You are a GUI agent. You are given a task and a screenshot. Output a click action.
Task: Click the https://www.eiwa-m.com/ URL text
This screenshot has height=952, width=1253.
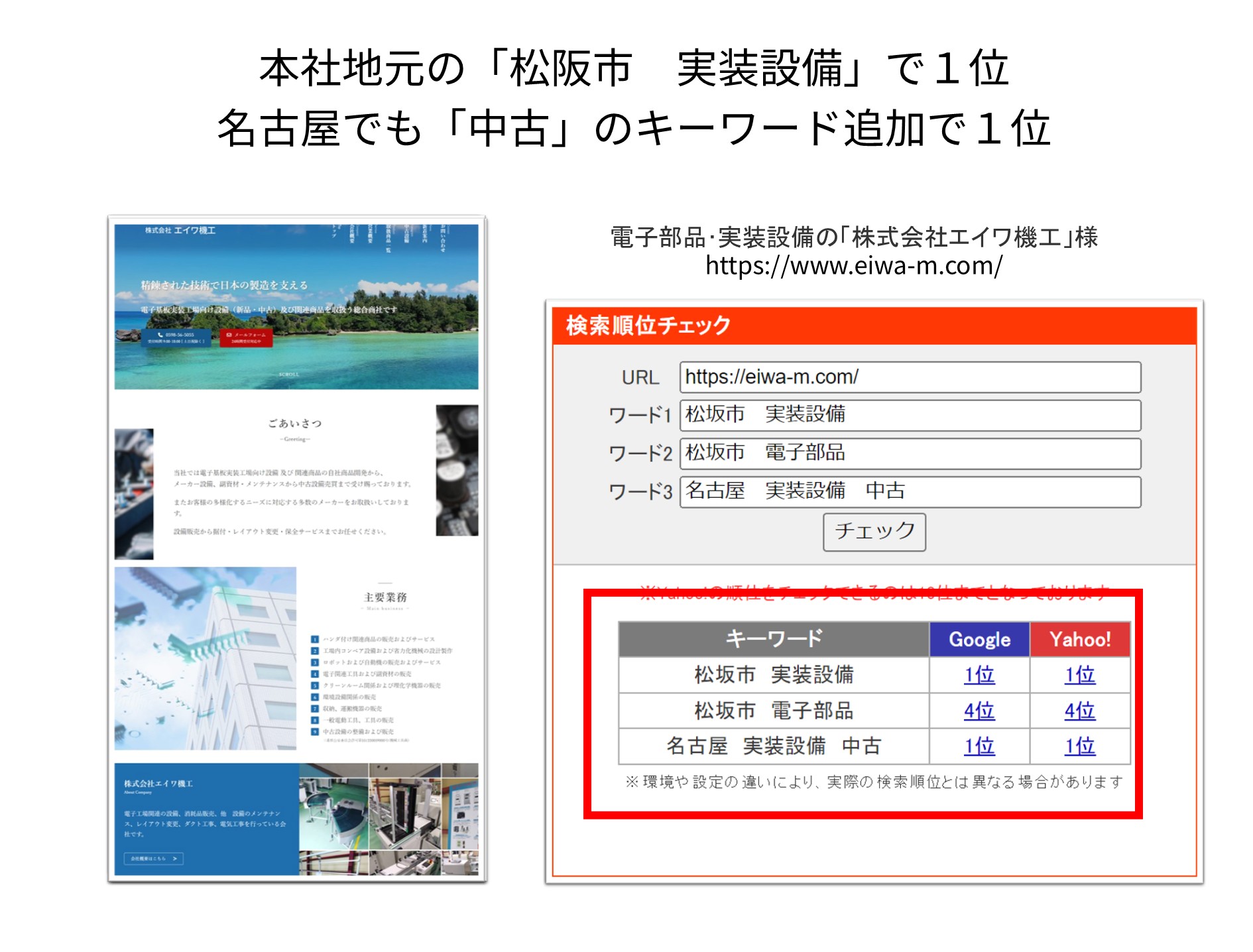pyautogui.click(x=853, y=266)
